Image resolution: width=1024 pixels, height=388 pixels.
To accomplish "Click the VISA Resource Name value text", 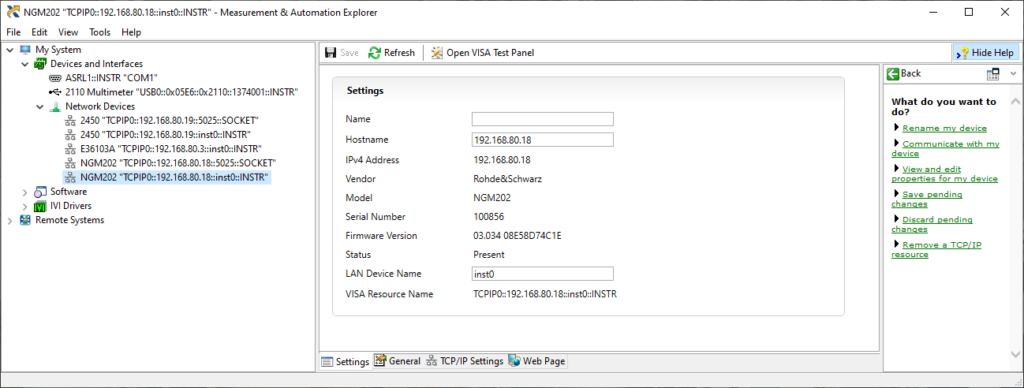I will pos(545,294).
